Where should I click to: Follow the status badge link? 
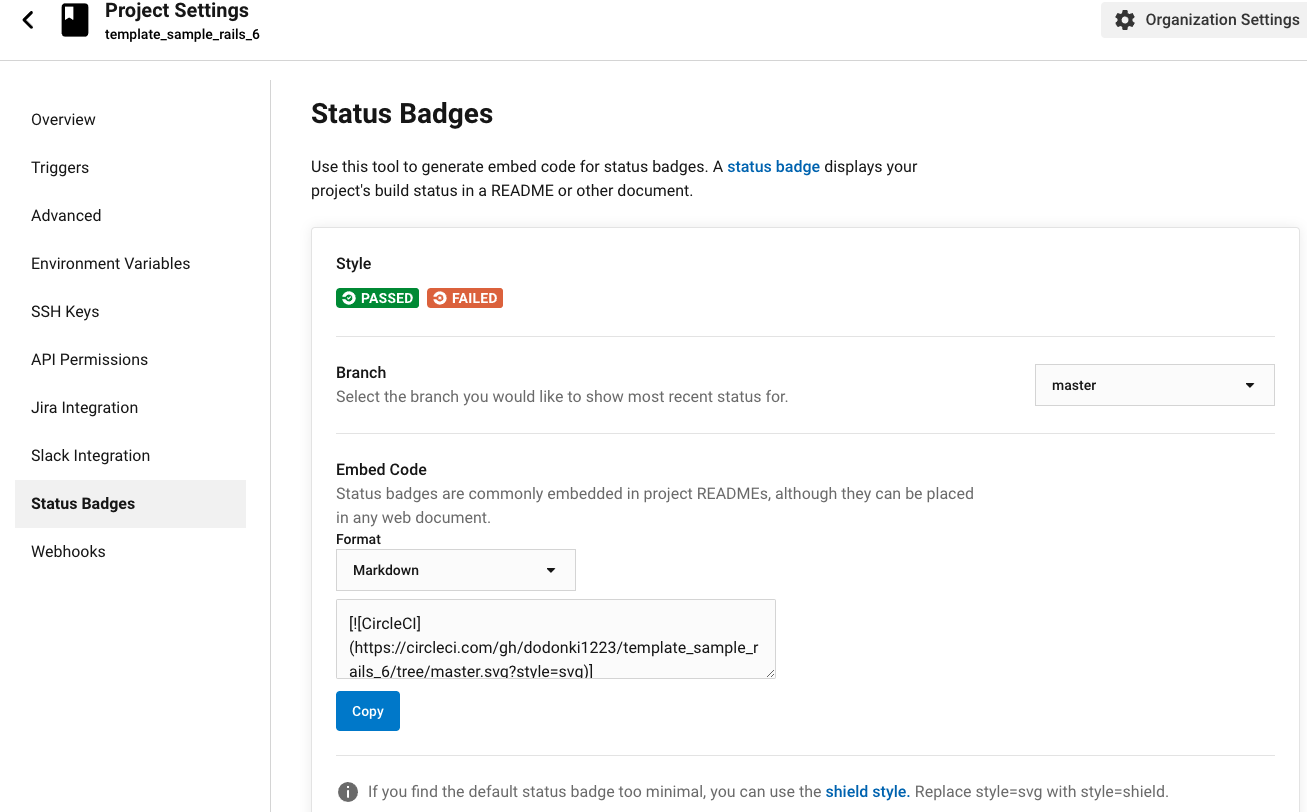[773, 167]
